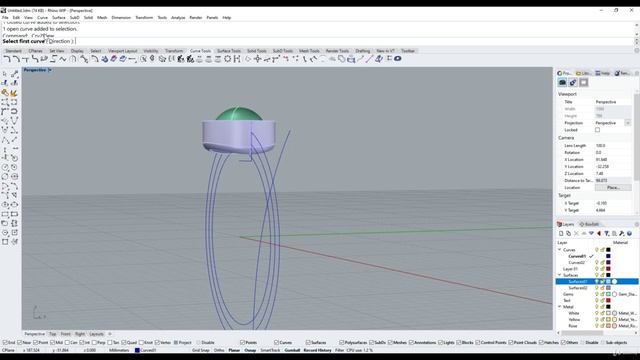640x360 pixels.
Task: Click the Chamfer Curves icon in Curve Tools toolbar
Action: [x=16, y=59]
